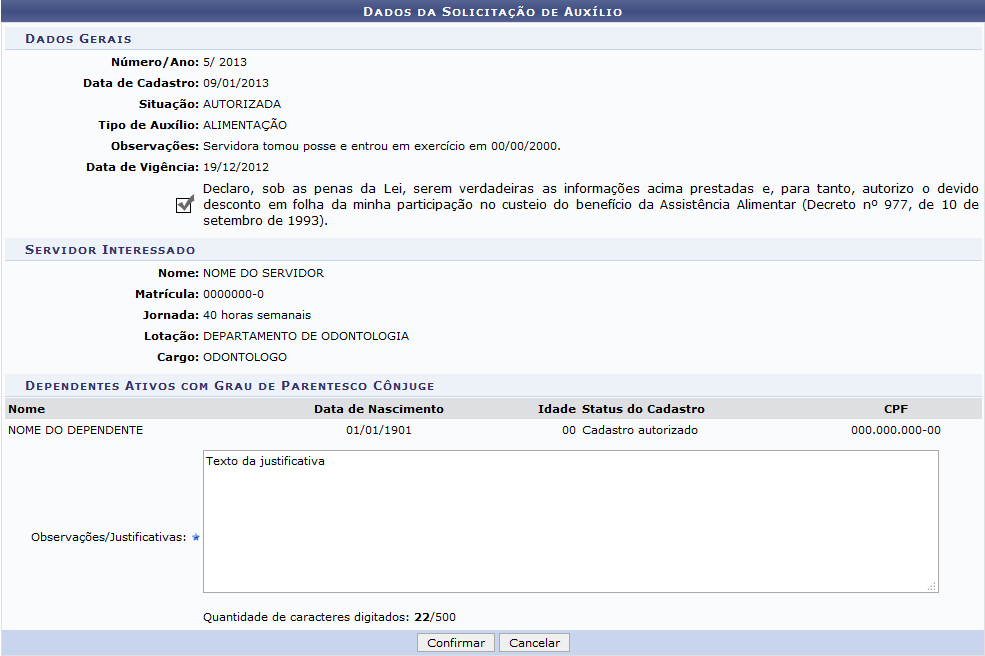Click the Status do Cadastro column header
985x656 pixels.
(643, 409)
